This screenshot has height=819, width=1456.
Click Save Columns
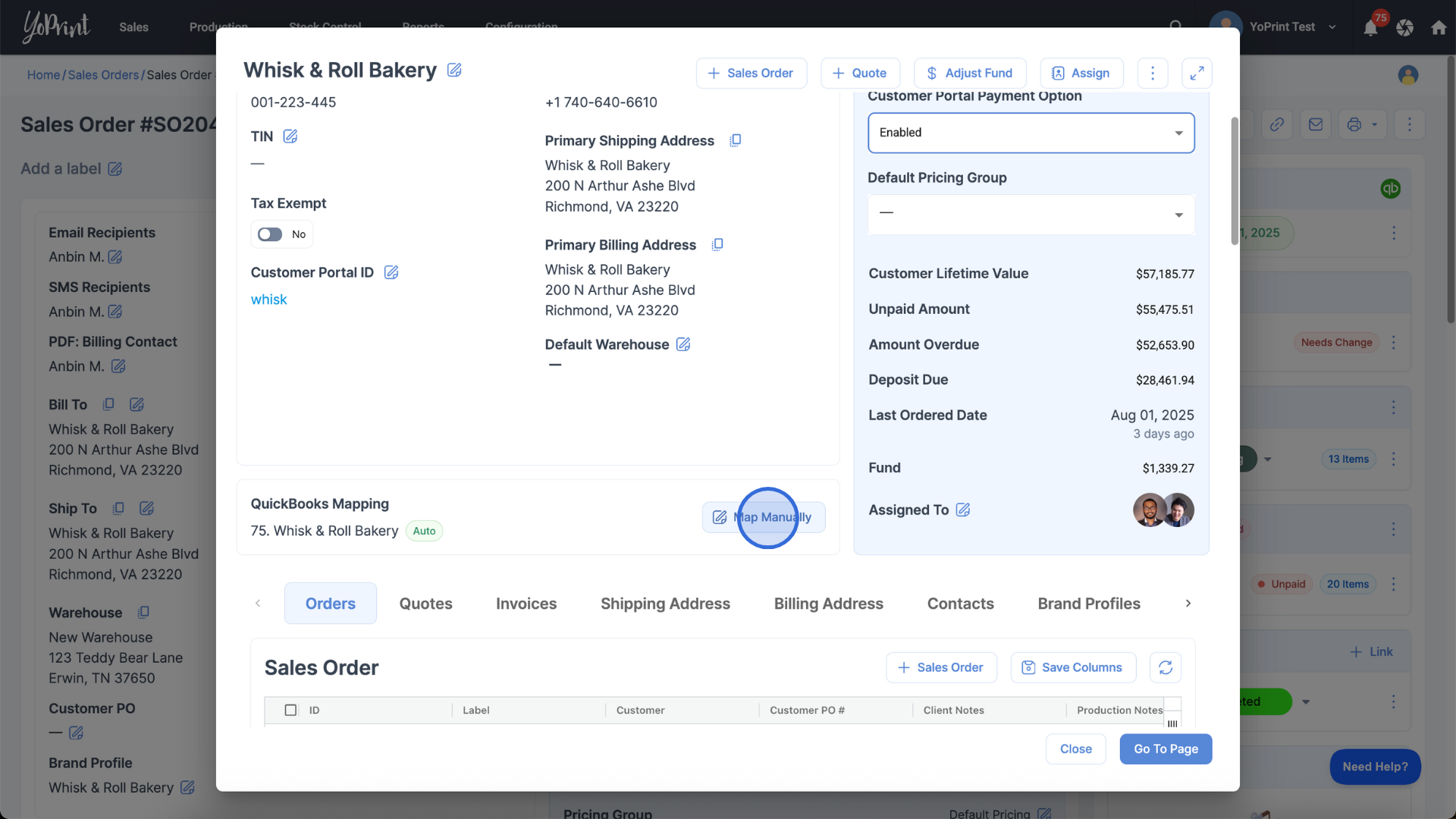(x=1073, y=667)
